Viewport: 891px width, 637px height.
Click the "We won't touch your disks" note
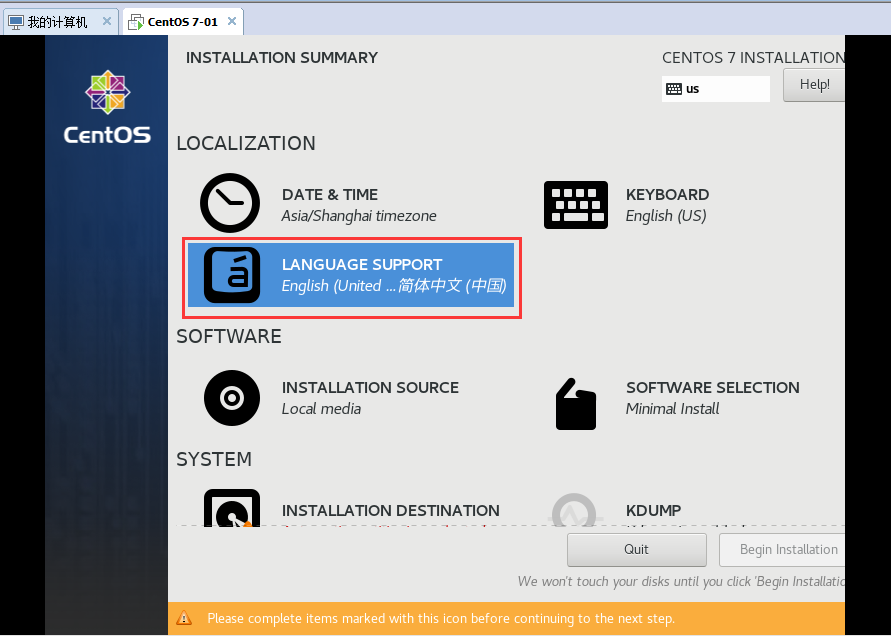click(x=681, y=581)
